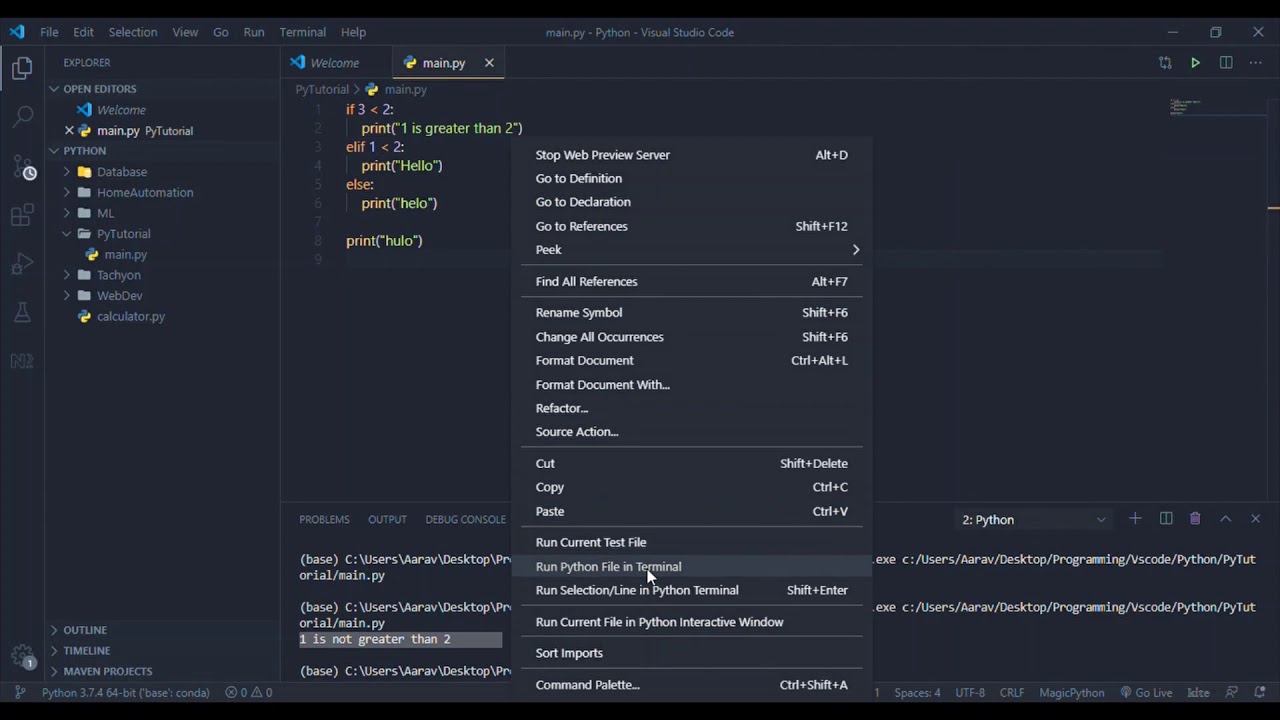Switch to the Output panel tab

point(387,519)
